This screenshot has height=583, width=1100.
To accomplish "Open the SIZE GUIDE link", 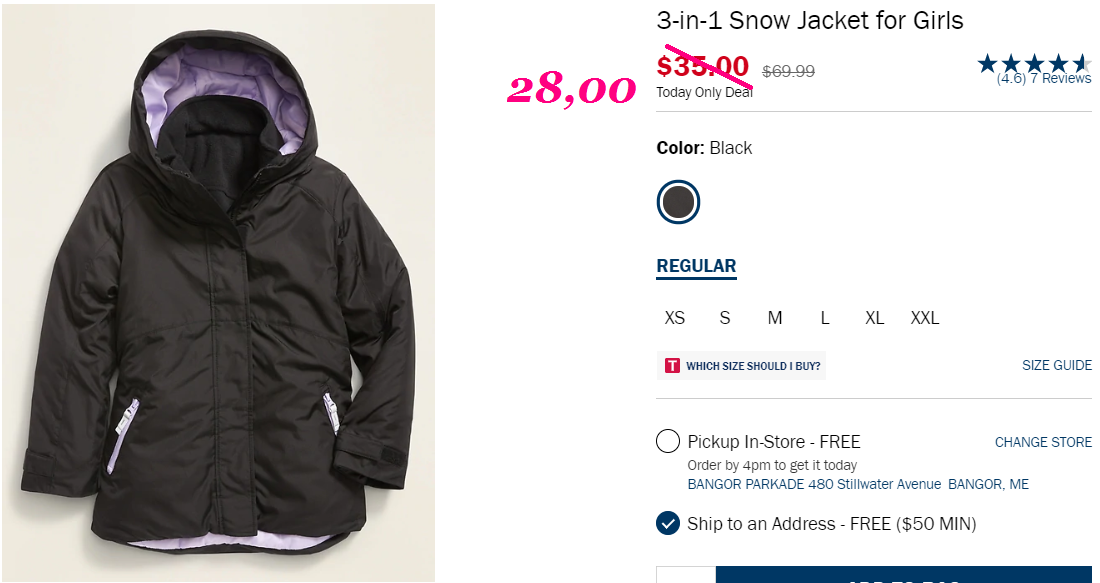I will 1057,366.
